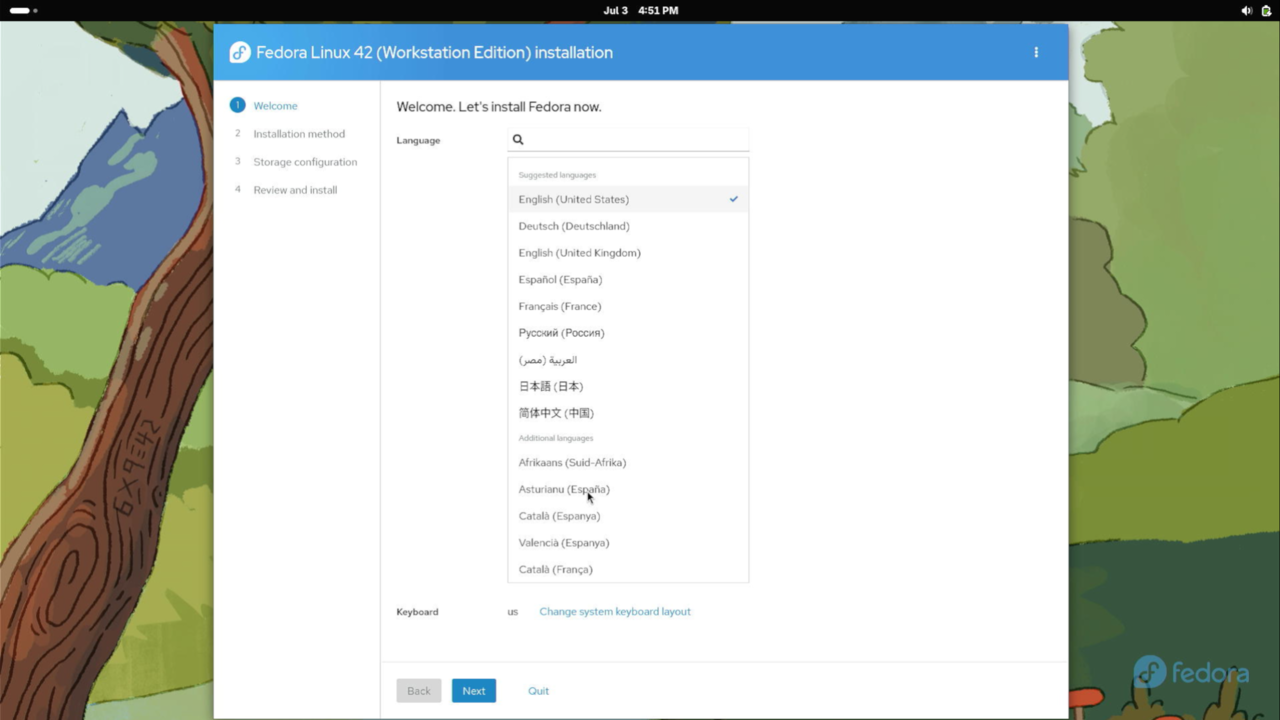
Task: Click the us keyboard layout value
Action: coord(513,612)
